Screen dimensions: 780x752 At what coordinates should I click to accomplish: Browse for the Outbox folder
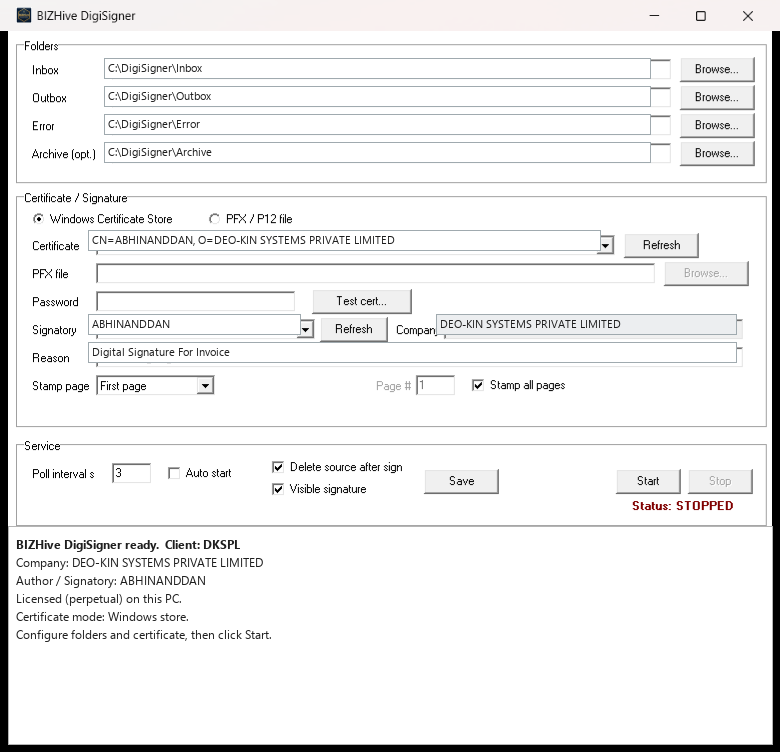click(717, 97)
